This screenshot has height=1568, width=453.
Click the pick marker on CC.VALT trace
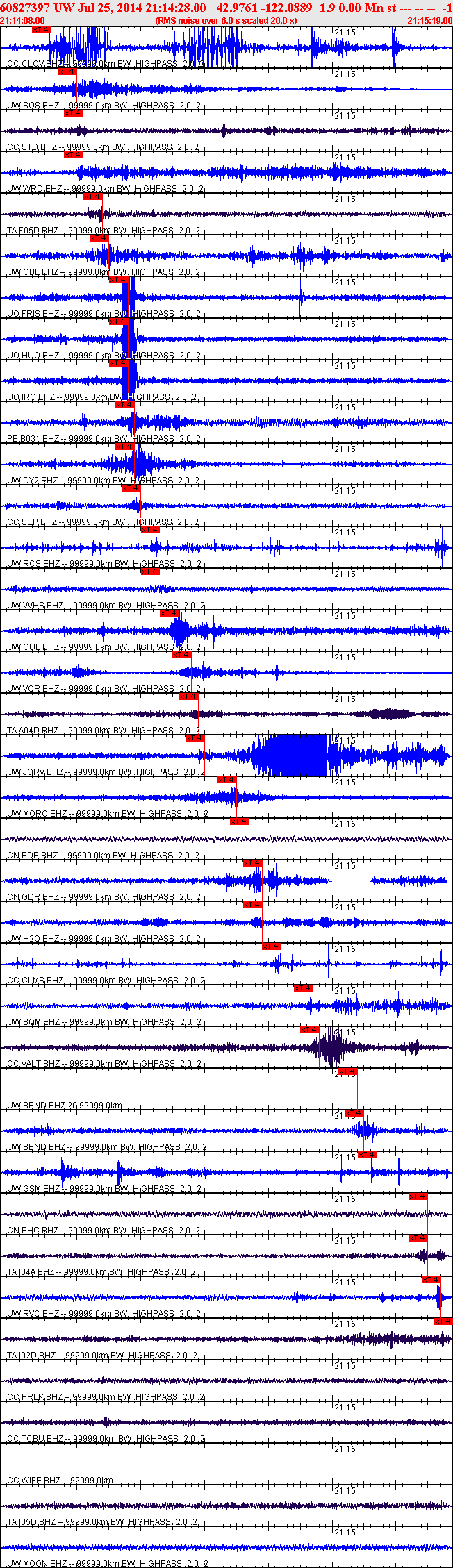pyautogui.click(x=309, y=1030)
